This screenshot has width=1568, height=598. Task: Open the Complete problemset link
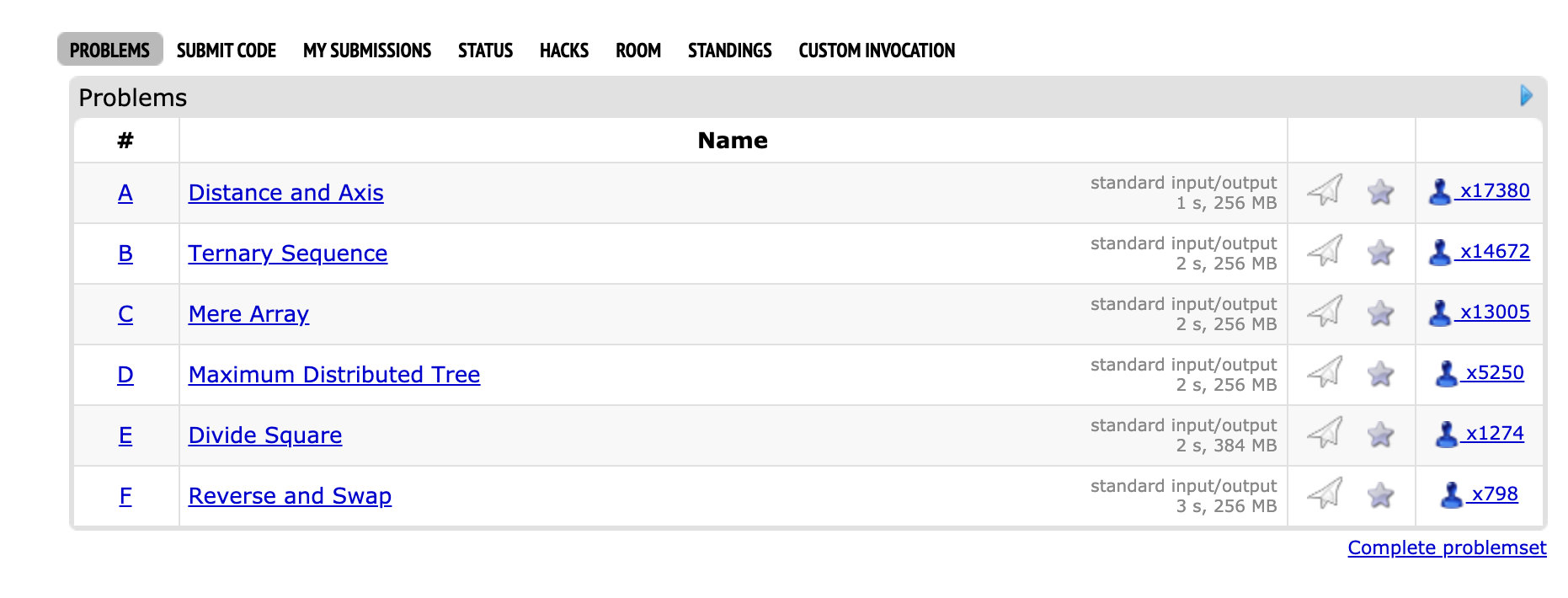coord(1447,548)
